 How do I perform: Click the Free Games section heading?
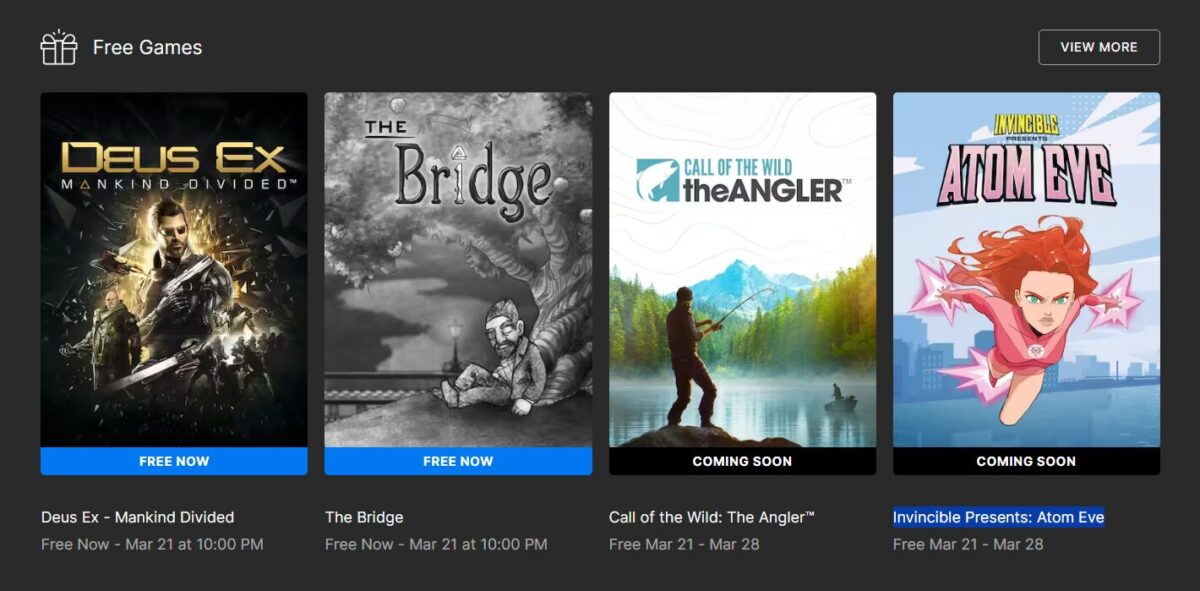click(x=147, y=47)
